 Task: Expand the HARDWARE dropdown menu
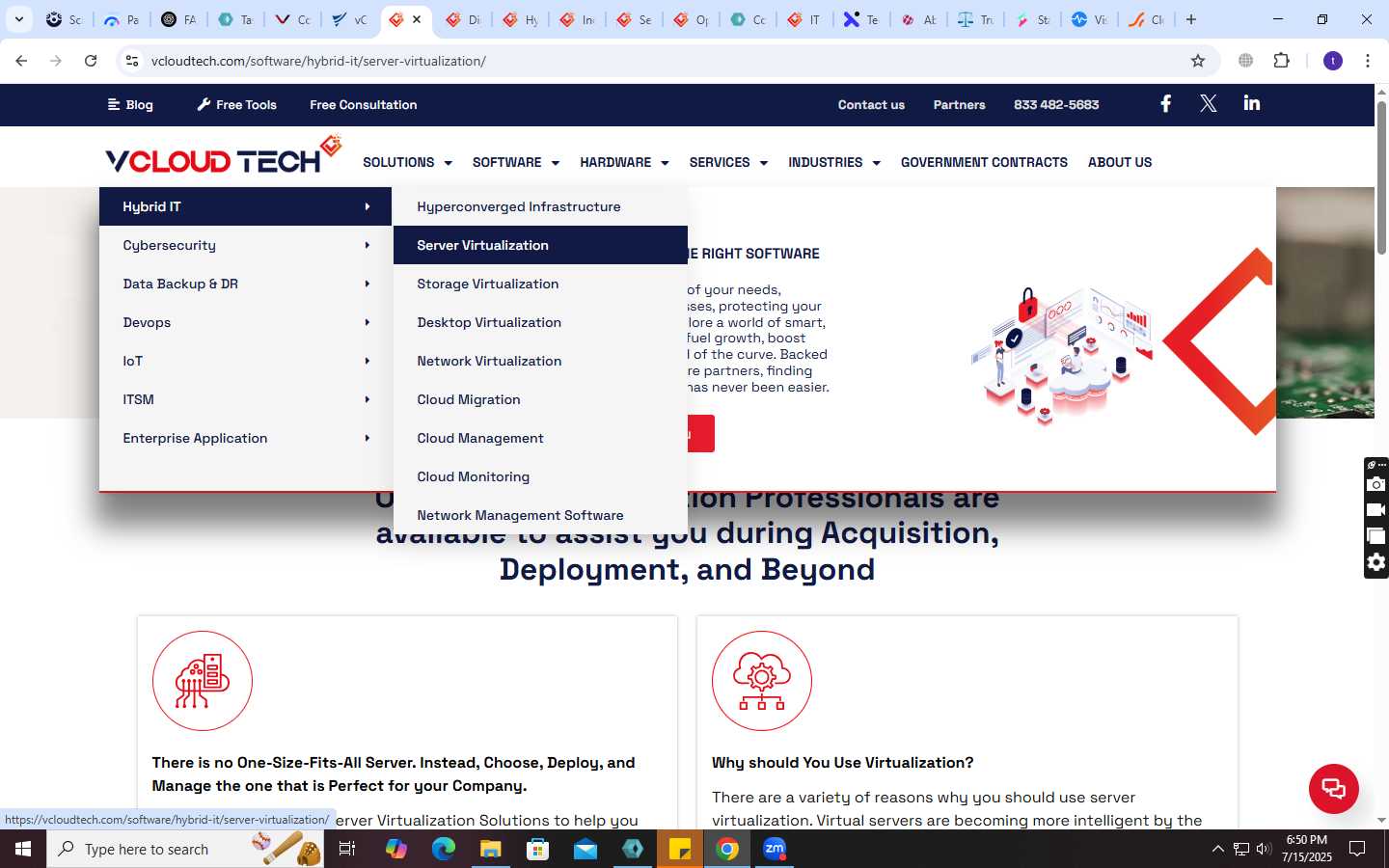click(624, 162)
